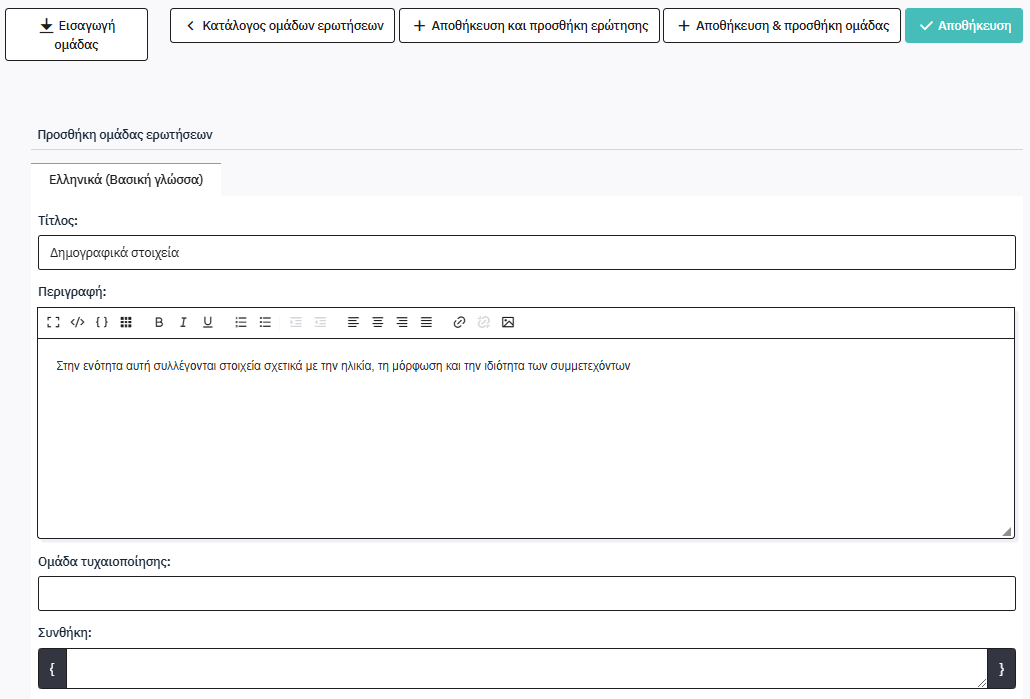Remove hyperlink icon
This screenshot has height=699, width=1030.
[x=483, y=322]
